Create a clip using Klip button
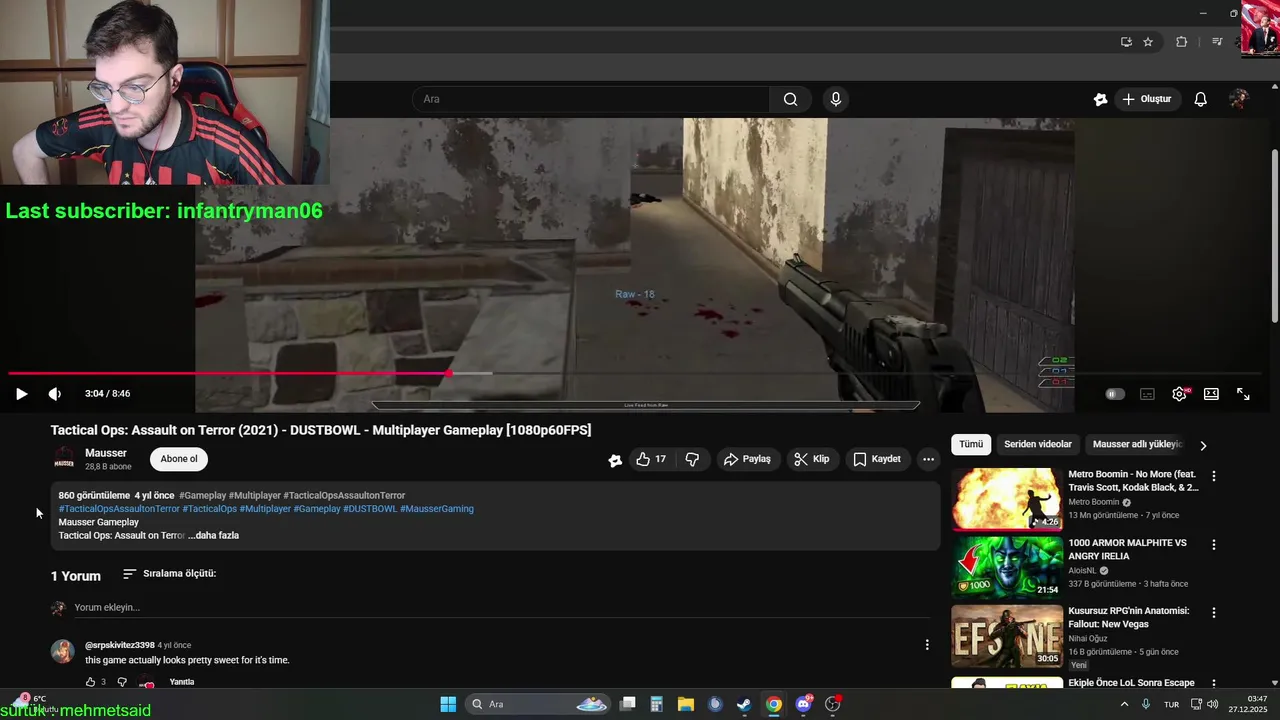This screenshot has height=720, width=1280. pyautogui.click(x=812, y=459)
